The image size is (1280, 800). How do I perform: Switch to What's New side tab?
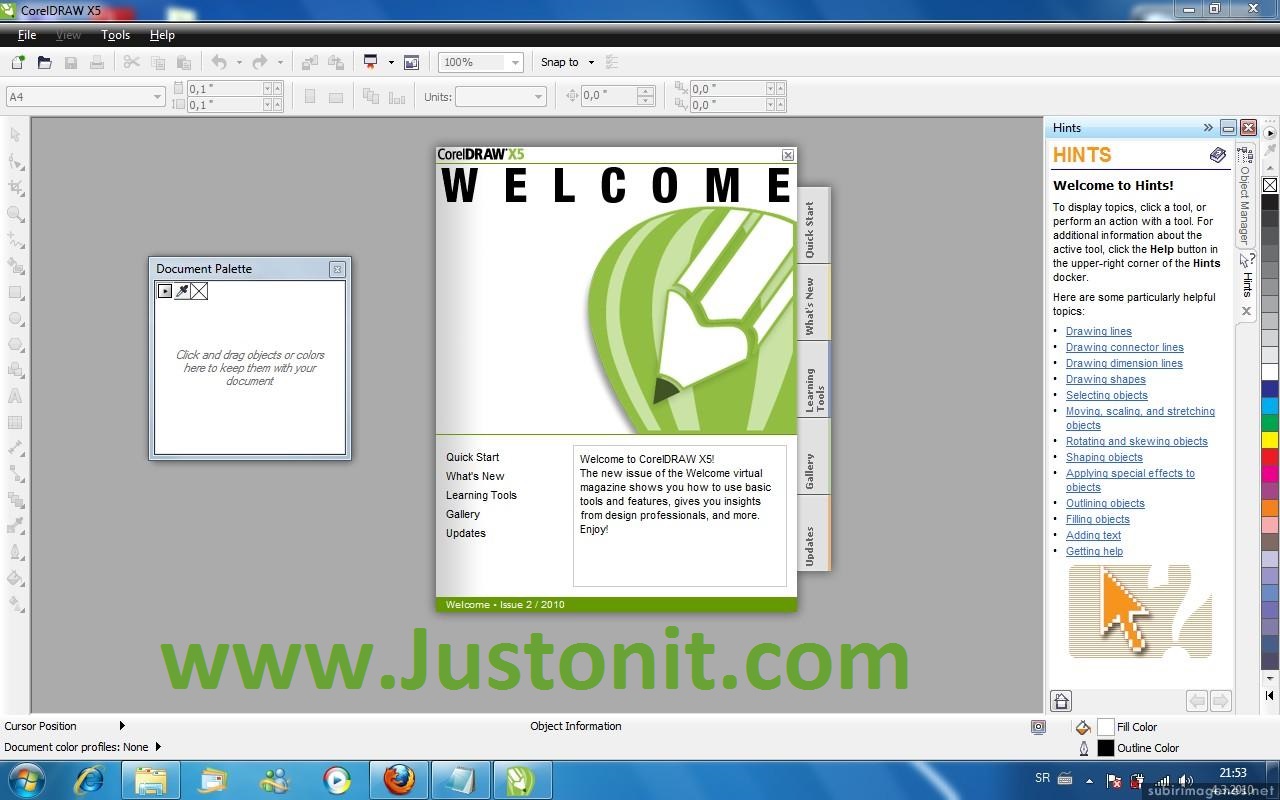click(812, 304)
